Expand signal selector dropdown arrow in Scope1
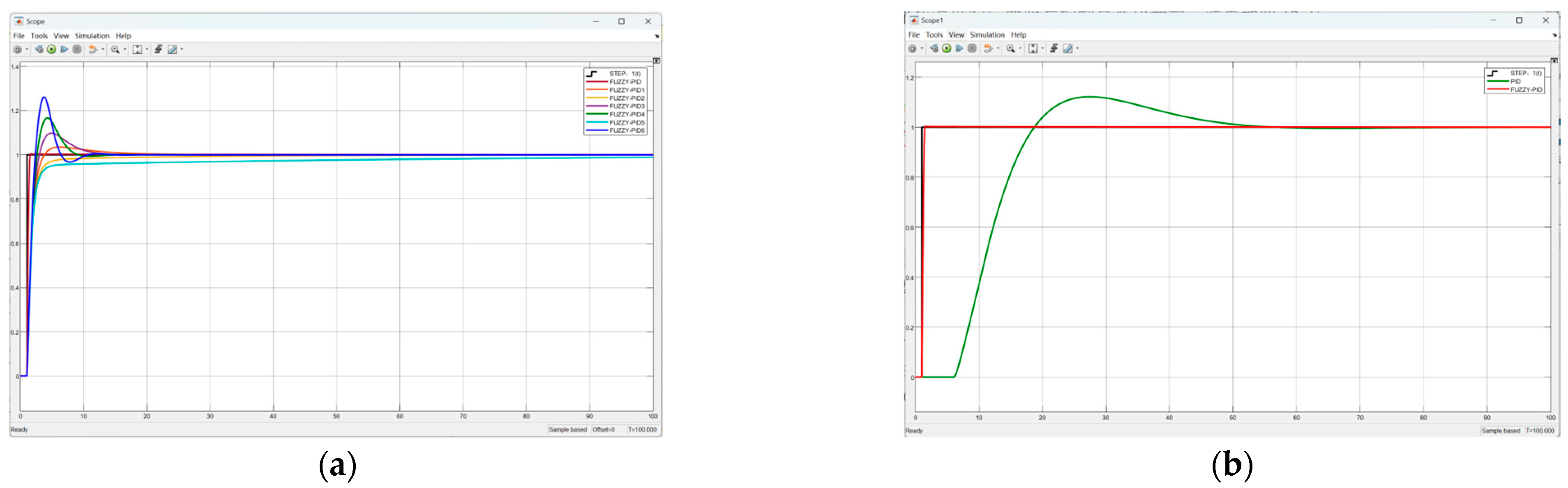 [x=998, y=48]
